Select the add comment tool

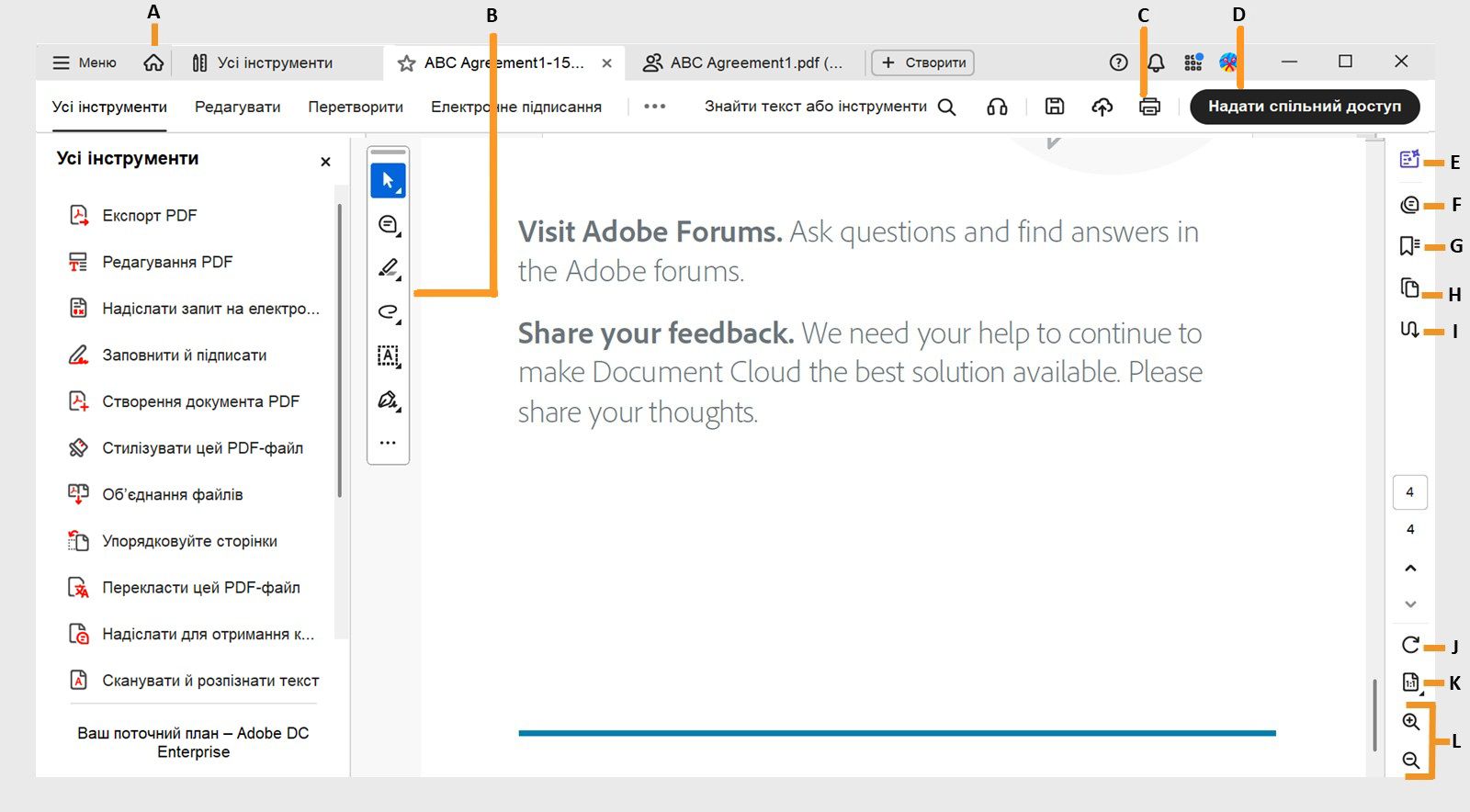[x=389, y=224]
